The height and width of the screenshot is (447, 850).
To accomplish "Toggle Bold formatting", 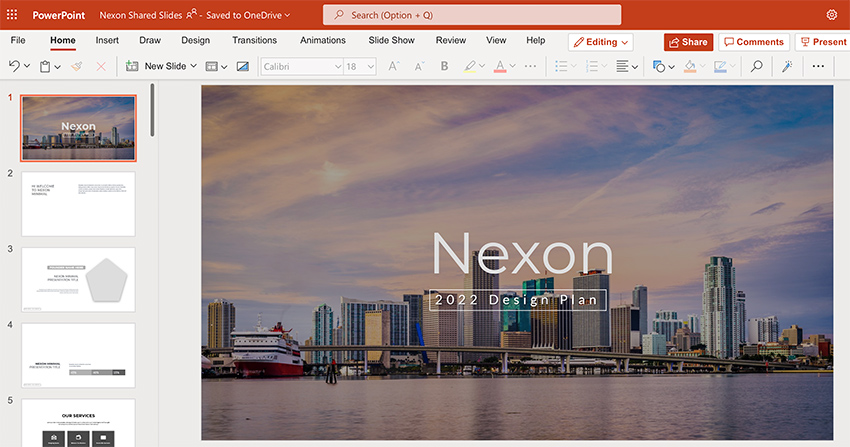I will 445,66.
